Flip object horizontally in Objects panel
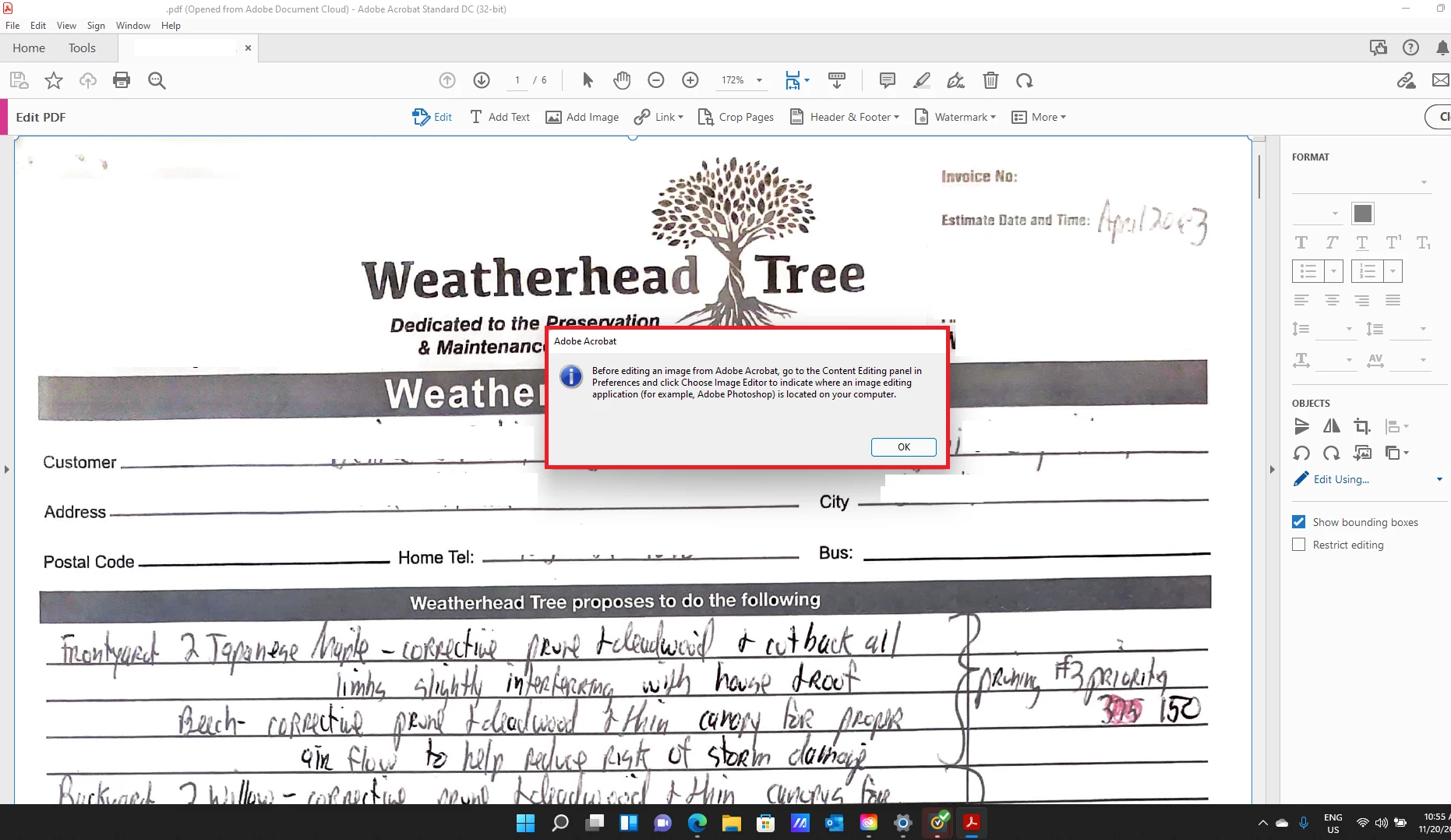The width and height of the screenshot is (1451, 840). (x=1332, y=426)
